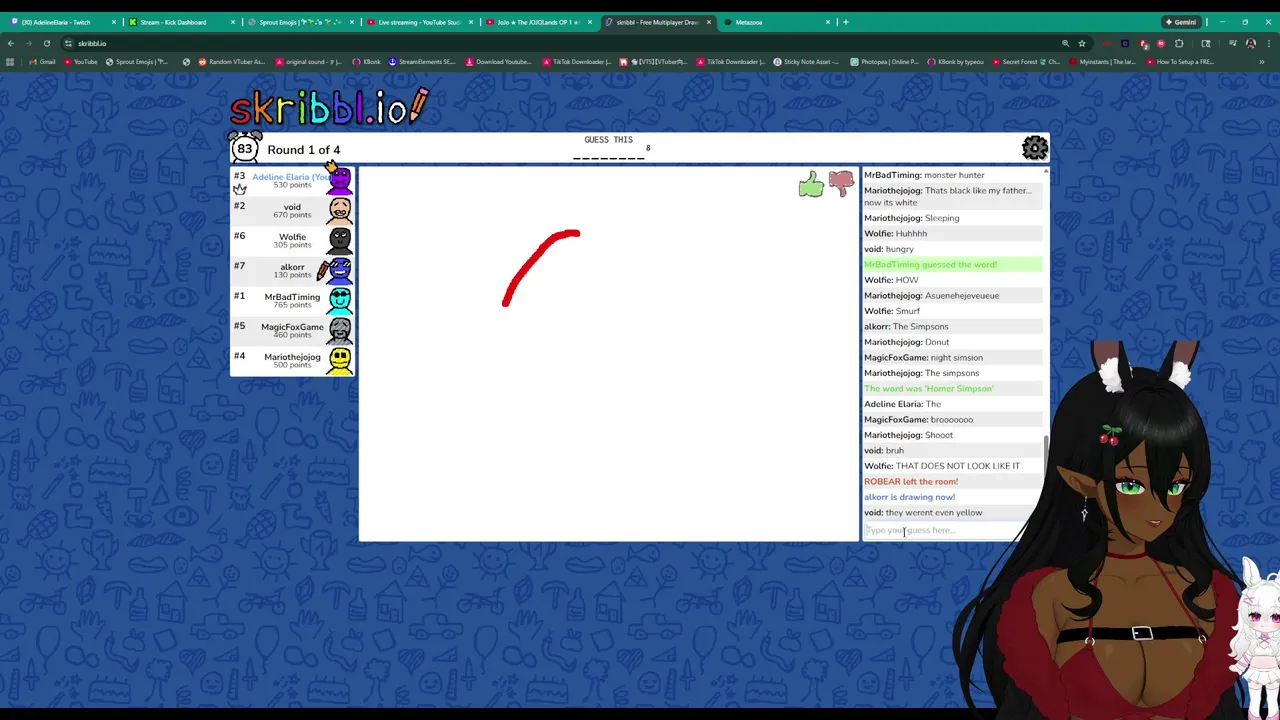Open How To Setup a FRE bookmark
This screenshot has height=720, width=1280.
(1180, 62)
